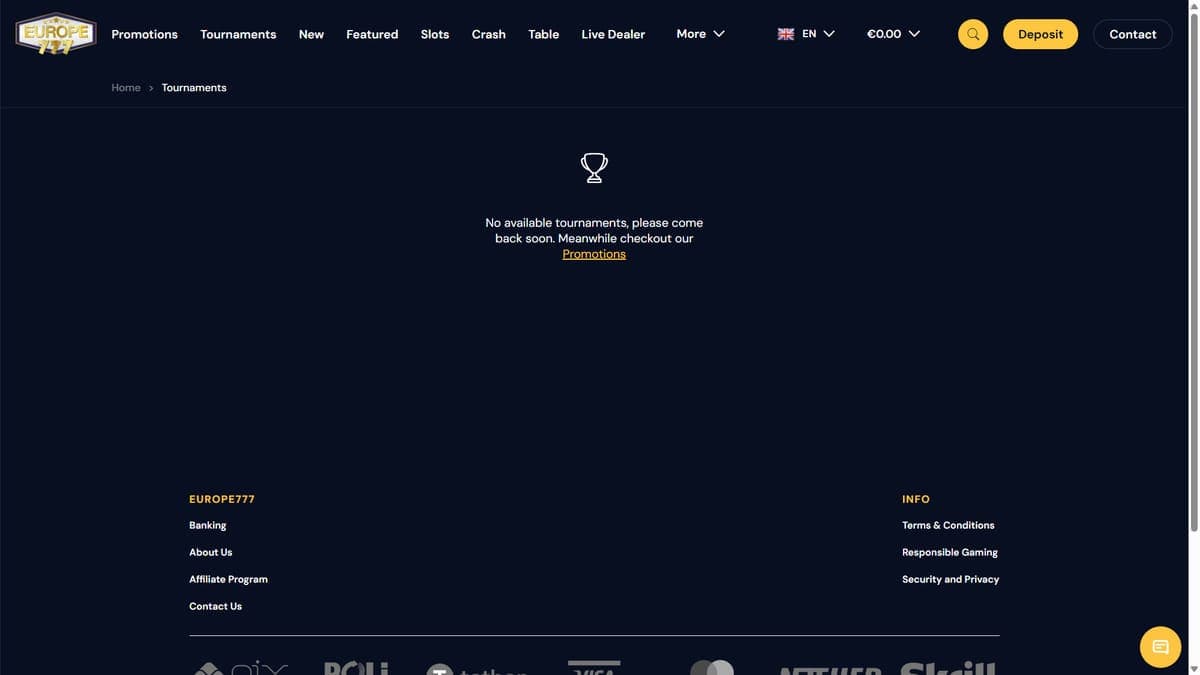Select the Table games menu item
The height and width of the screenshot is (675, 1200).
544,34
